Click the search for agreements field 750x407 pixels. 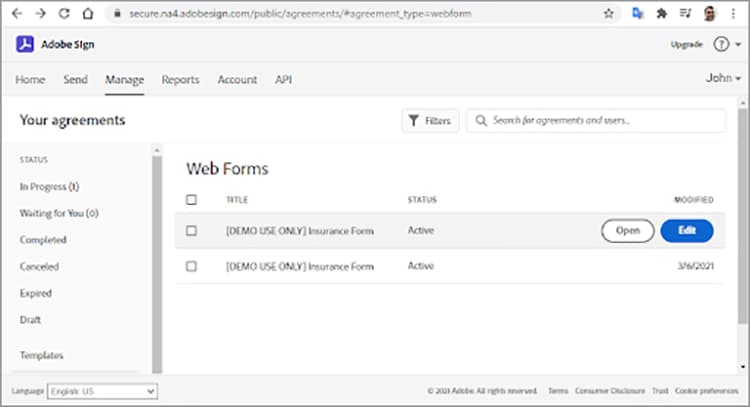pyautogui.click(x=596, y=121)
